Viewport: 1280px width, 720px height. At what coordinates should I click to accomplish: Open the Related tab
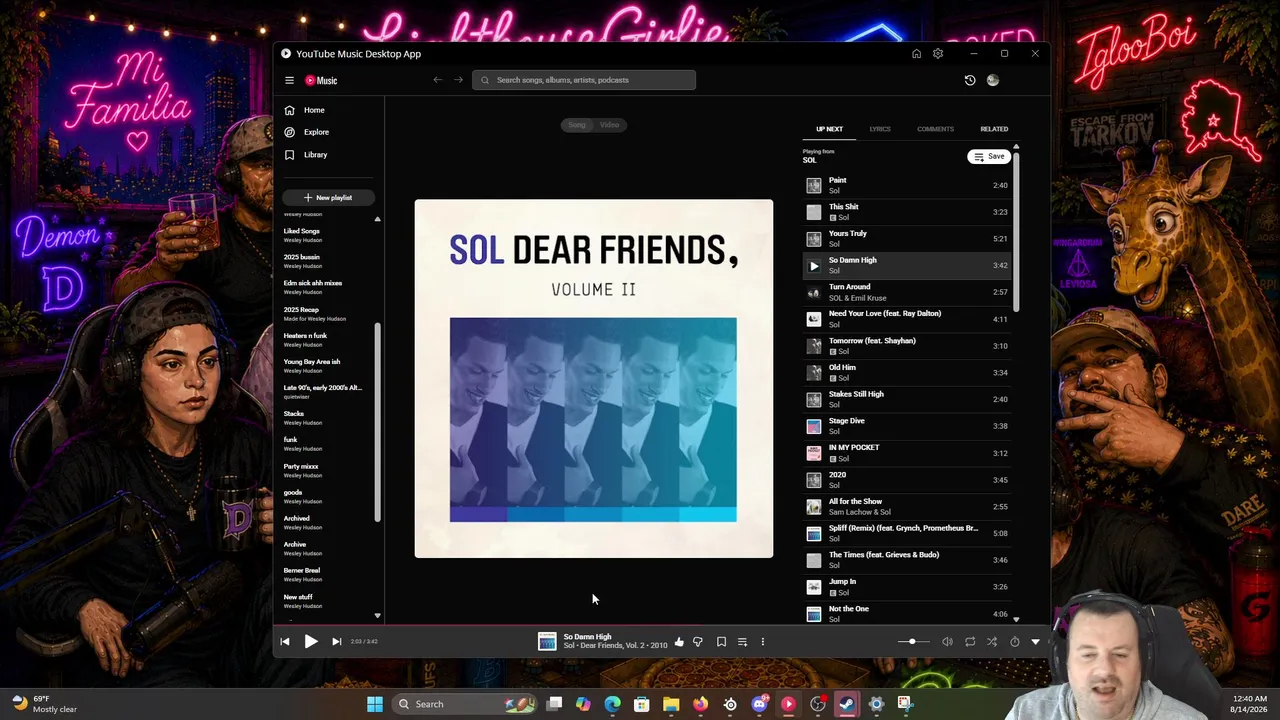coord(994,129)
